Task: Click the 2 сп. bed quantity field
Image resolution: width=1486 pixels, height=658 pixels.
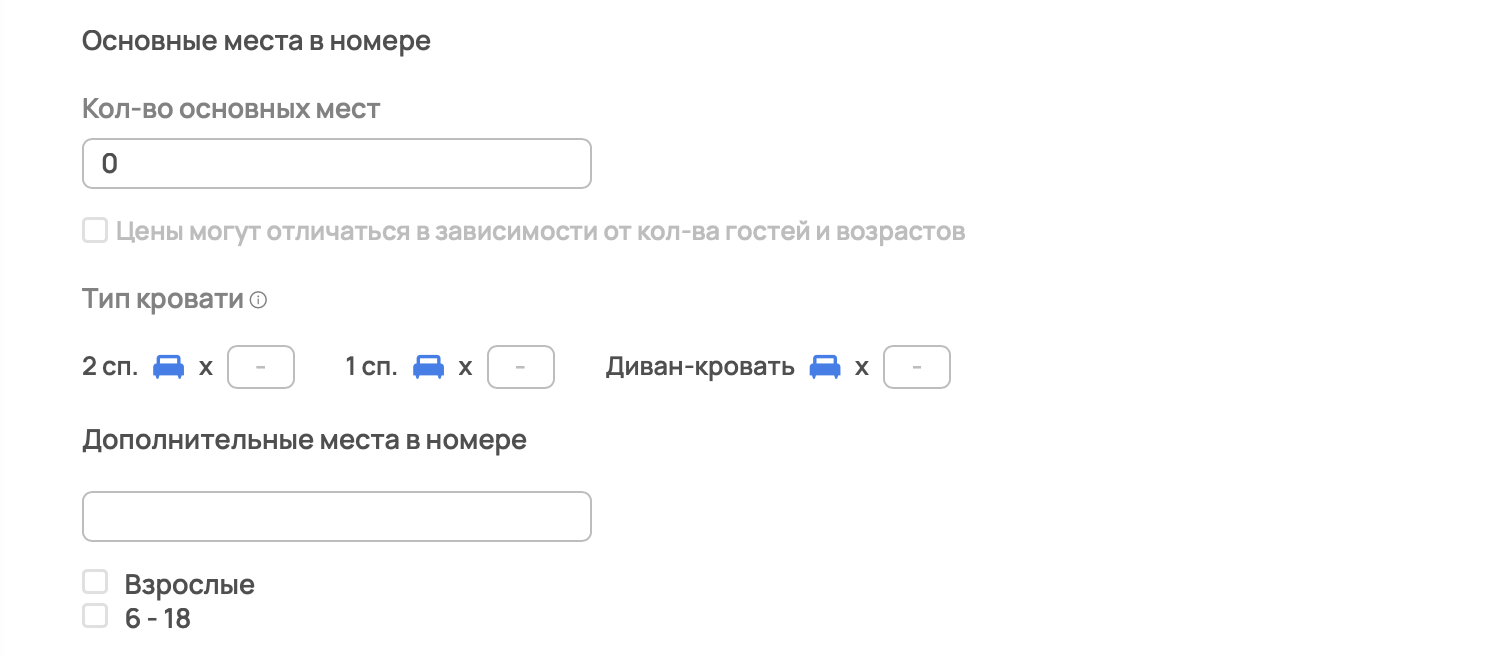Action: pos(261,367)
